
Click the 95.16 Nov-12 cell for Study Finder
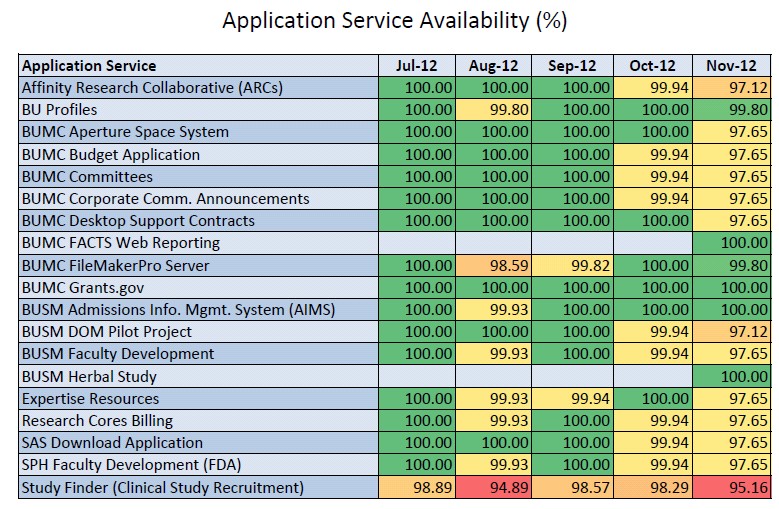(x=732, y=487)
